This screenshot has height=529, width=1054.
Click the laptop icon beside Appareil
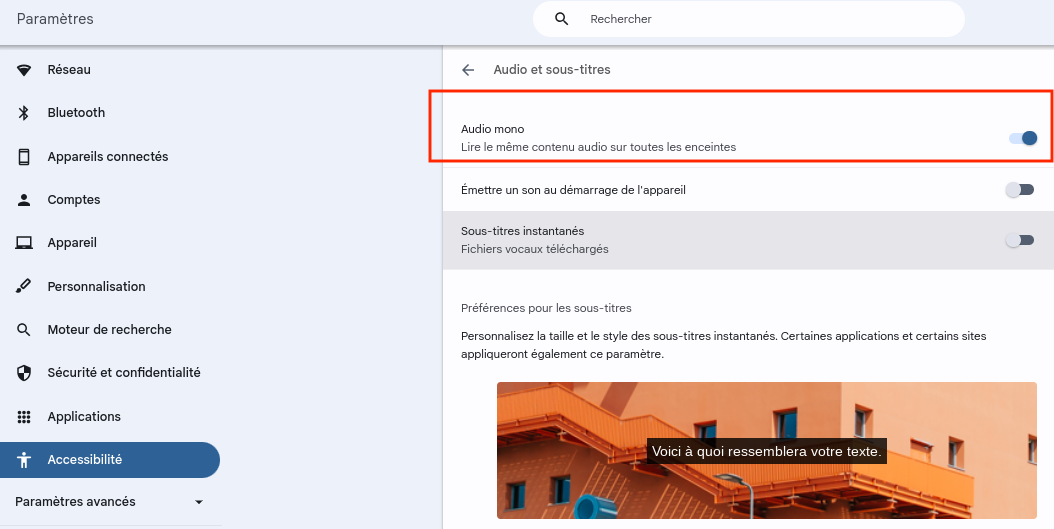click(x=24, y=243)
